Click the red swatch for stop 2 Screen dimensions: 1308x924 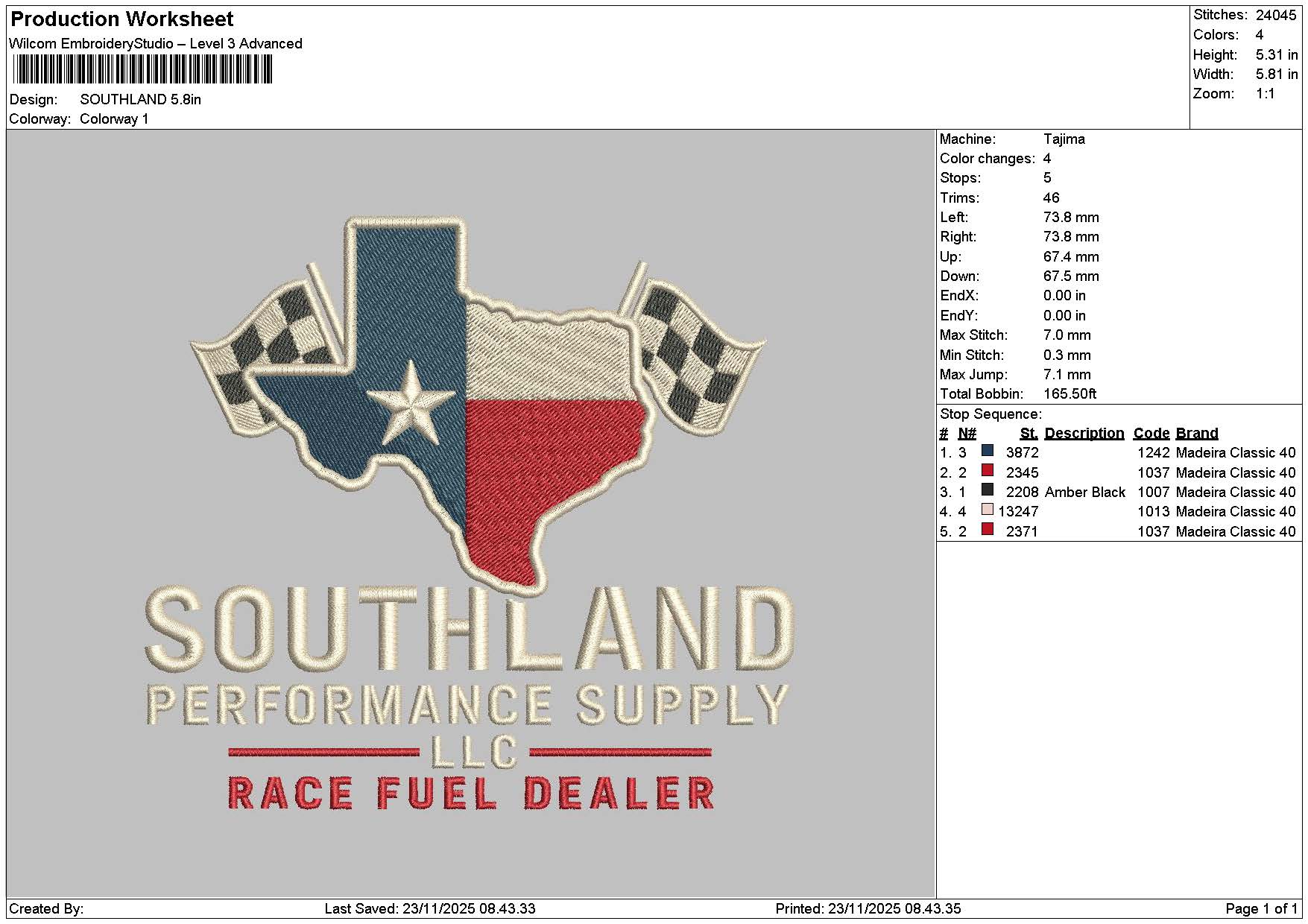point(988,471)
